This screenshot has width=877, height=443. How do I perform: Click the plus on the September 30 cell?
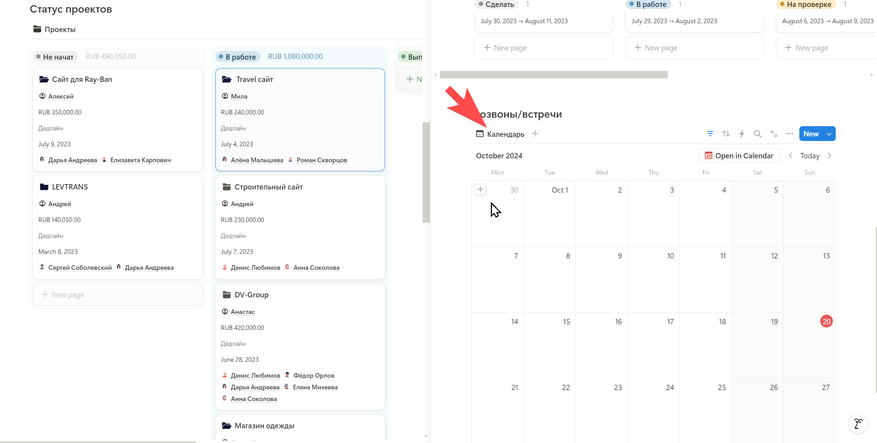(480, 189)
